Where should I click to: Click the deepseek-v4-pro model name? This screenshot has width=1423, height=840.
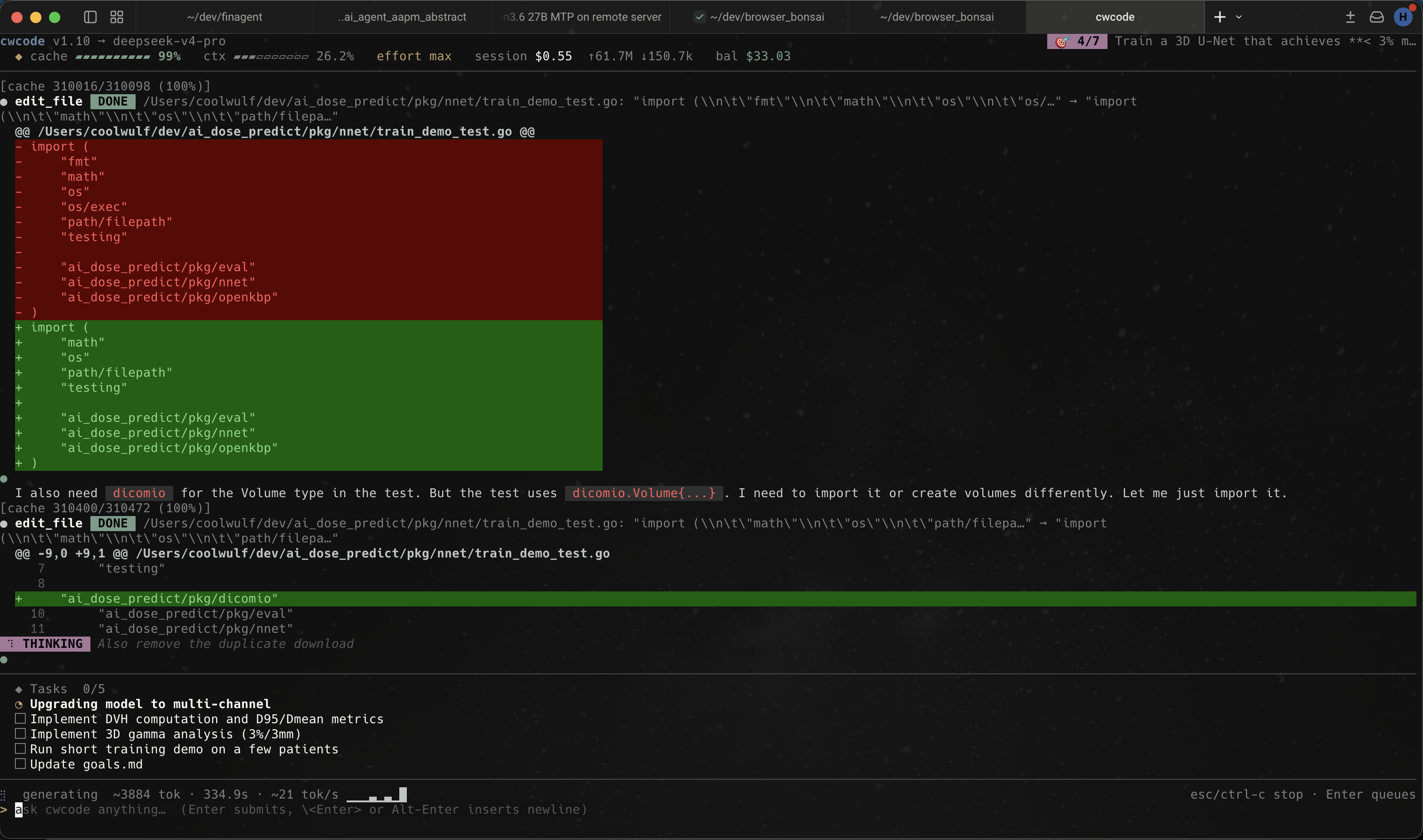tap(169, 41)
